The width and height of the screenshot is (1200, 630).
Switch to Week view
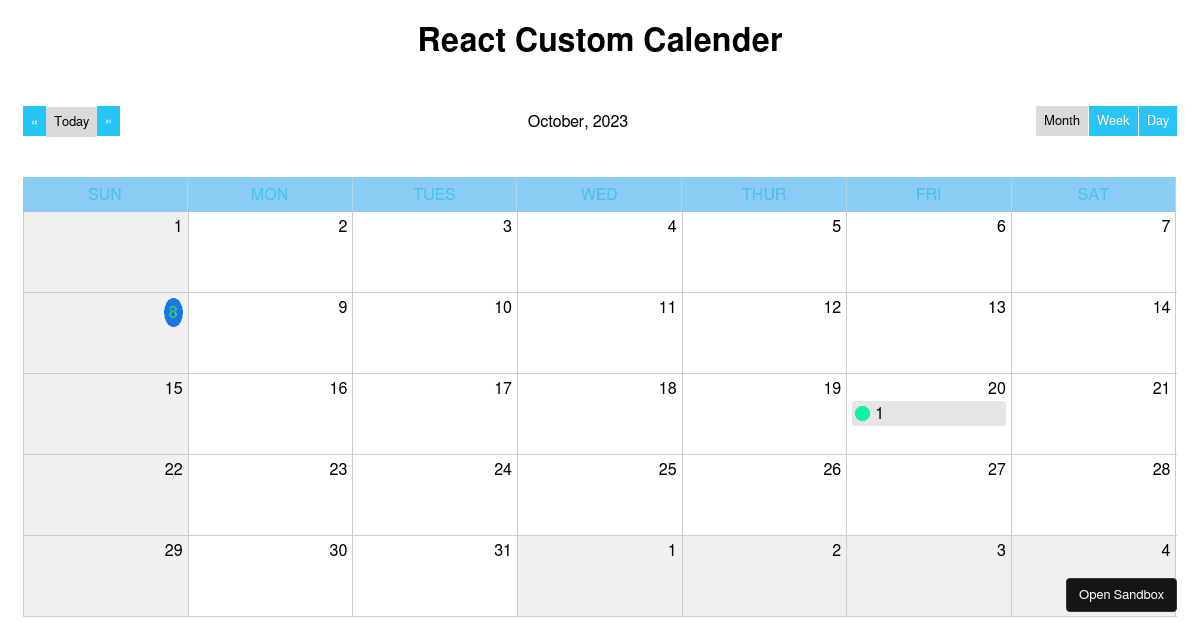[x=1113, y=120]
